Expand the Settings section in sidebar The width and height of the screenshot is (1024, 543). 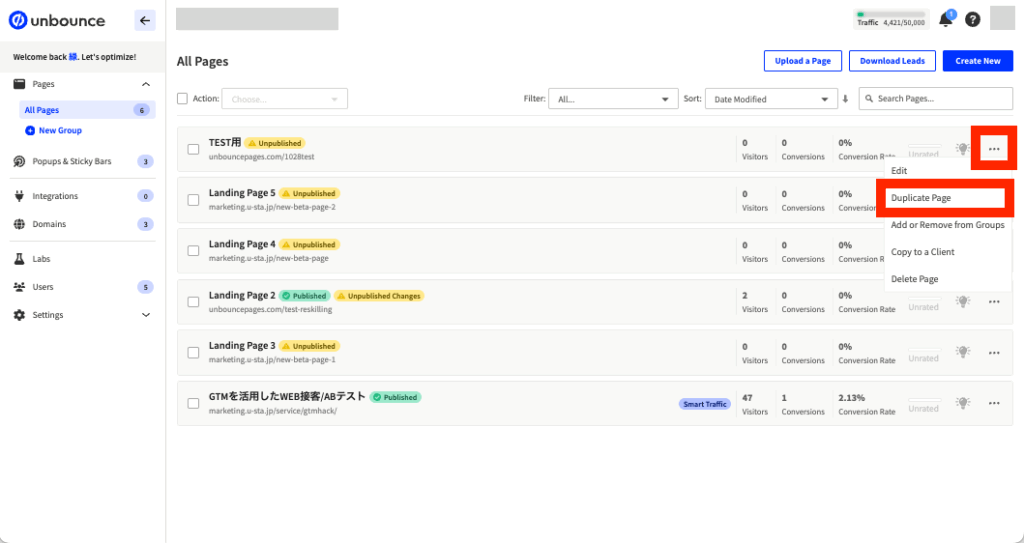(x=146, y=315)
